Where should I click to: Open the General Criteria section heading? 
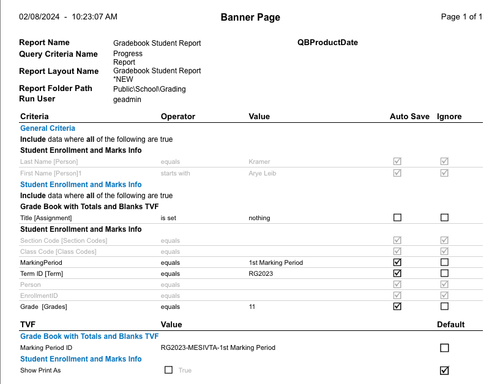[48, 128]
